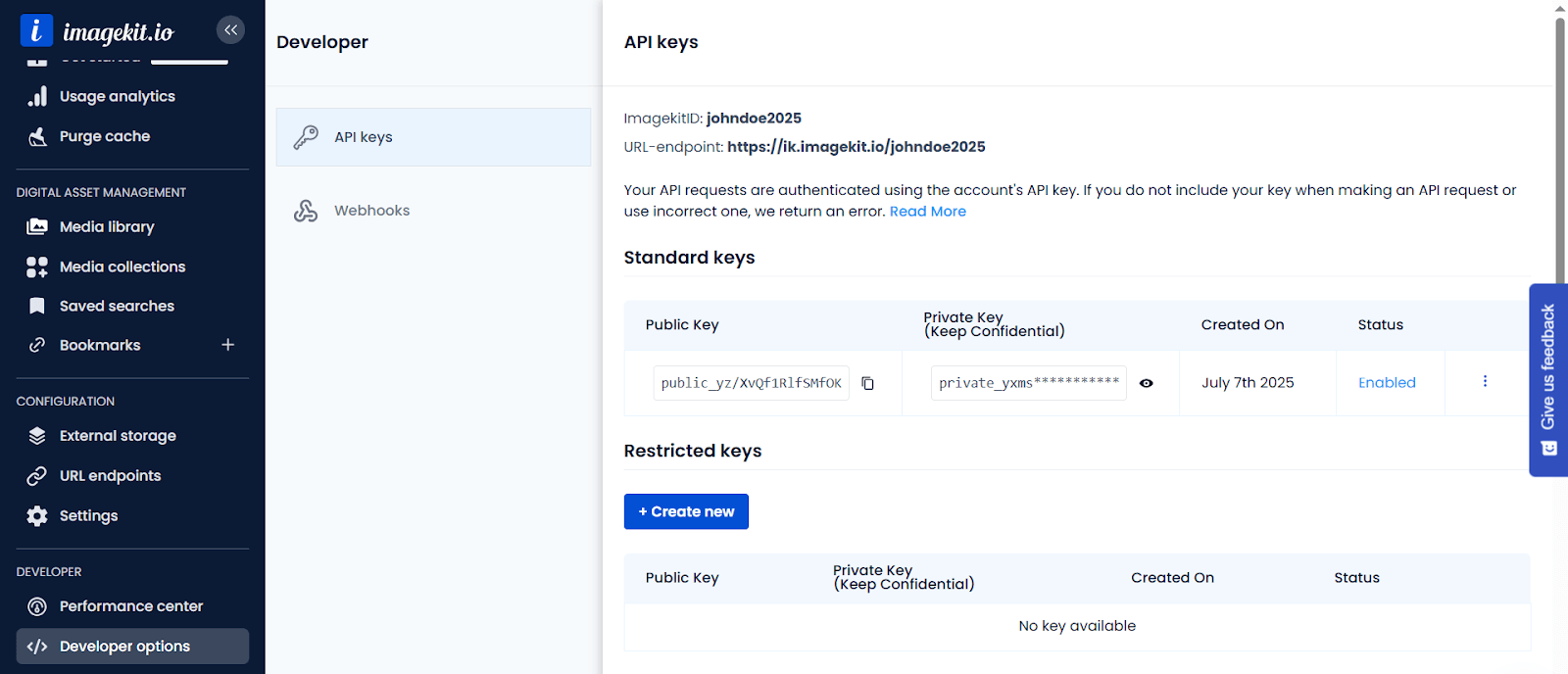The height and width of the screenshot is (674, 1568).
Task: Select the Webhooks tab
Action: (371, 211)
